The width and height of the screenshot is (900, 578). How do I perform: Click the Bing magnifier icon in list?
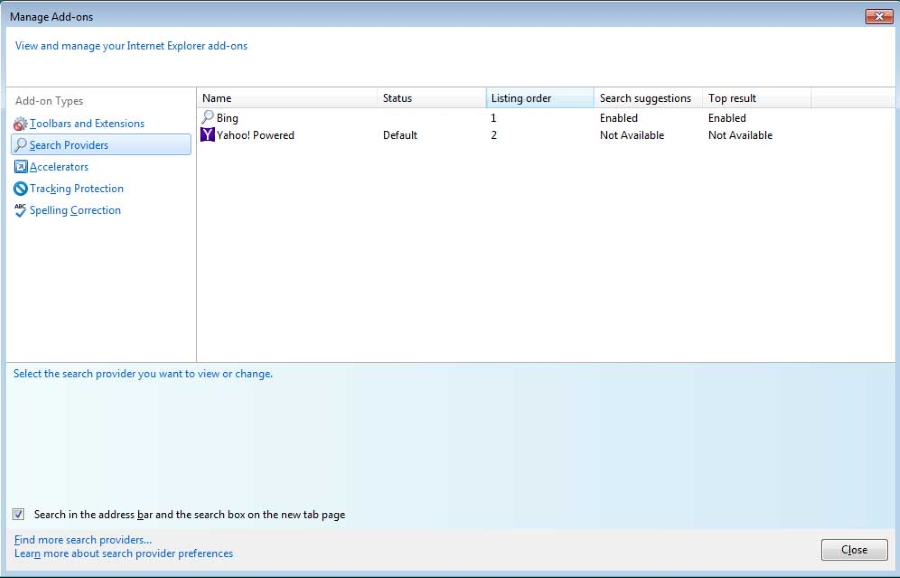click(x=207, y=118)
